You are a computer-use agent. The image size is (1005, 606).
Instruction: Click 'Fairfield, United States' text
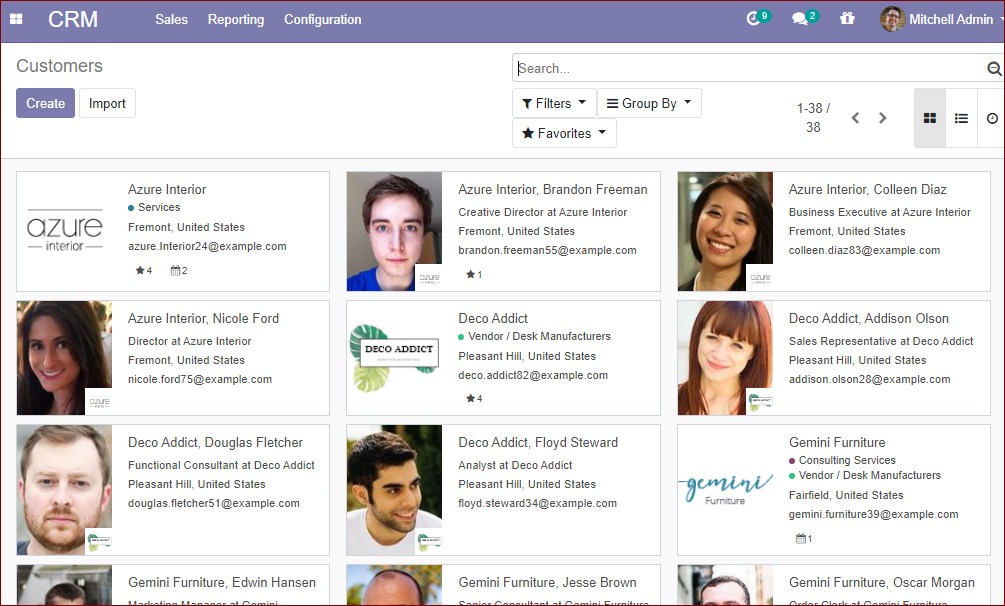846,495
